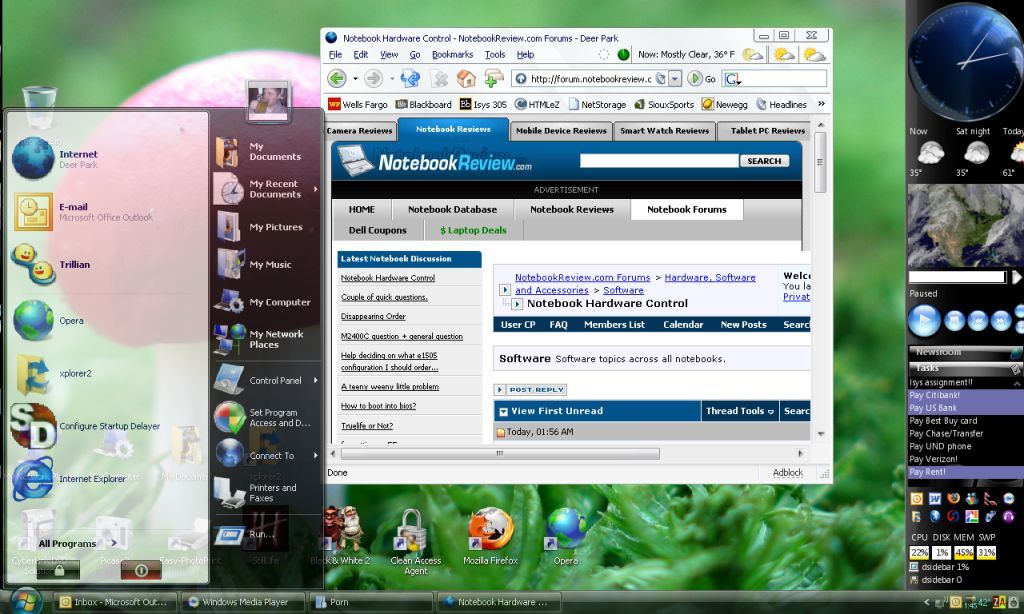Click in the NotebookReview search field
This screenshot has width=1024, height=614.
[x=659, y=161]
